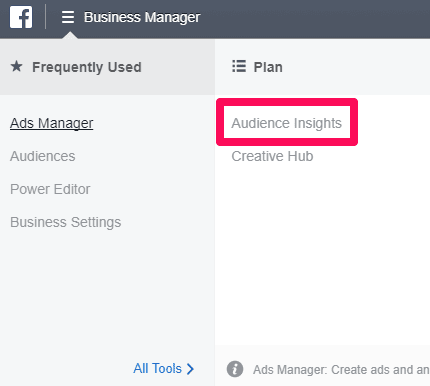Viewport: 430px width, 386px height.
Task: Expand the All Tools link
Action: pyautogui.click(x=157, y=369)
